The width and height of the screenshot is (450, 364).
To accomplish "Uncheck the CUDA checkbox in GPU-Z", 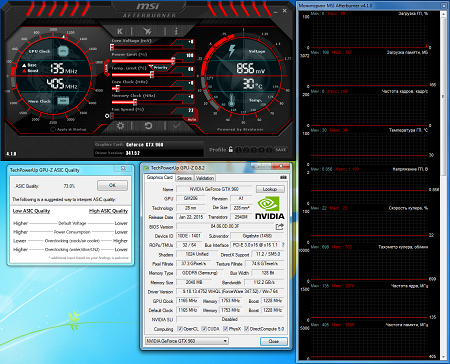I will (204, 329).
